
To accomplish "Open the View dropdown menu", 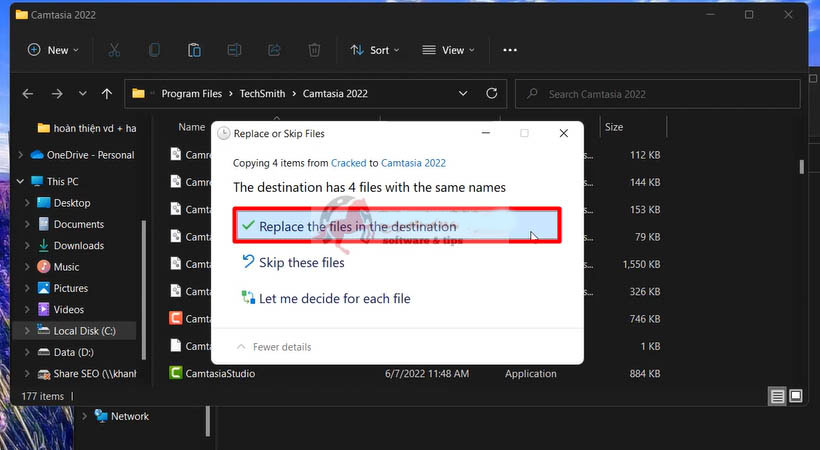I will click(x=449, y=50).
